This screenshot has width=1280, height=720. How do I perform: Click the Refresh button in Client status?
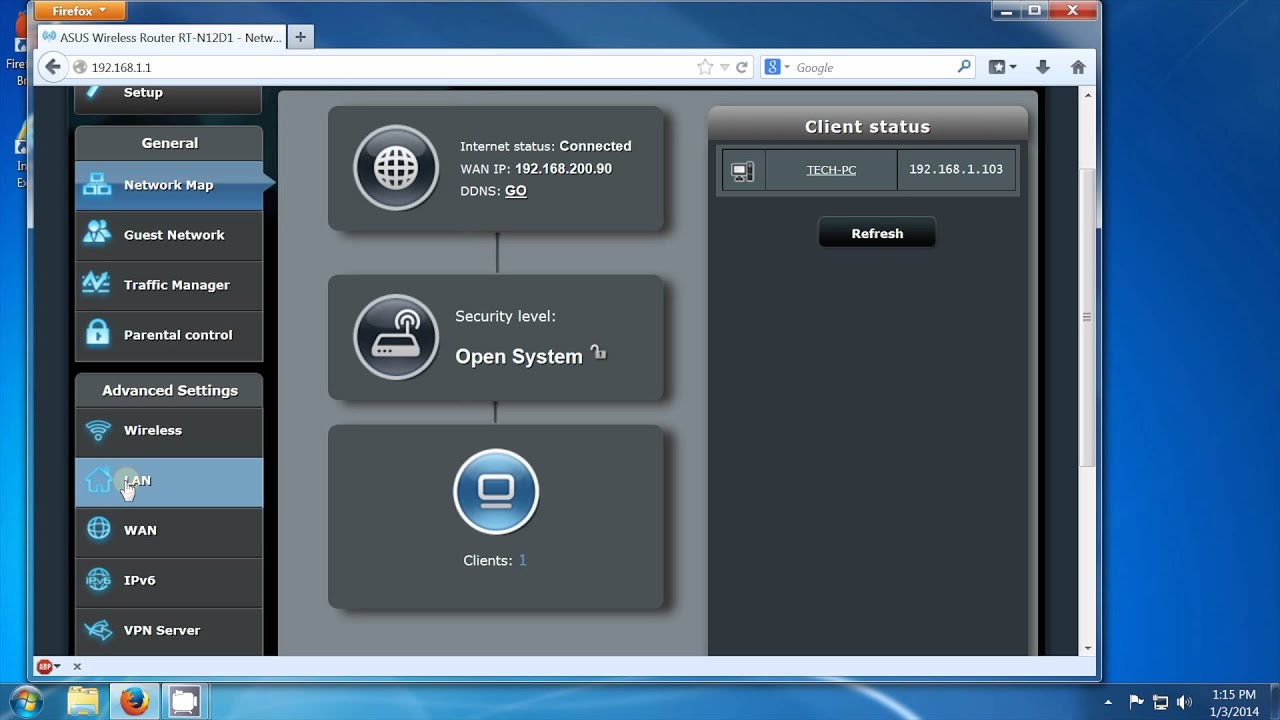click(x=877, y=233)
